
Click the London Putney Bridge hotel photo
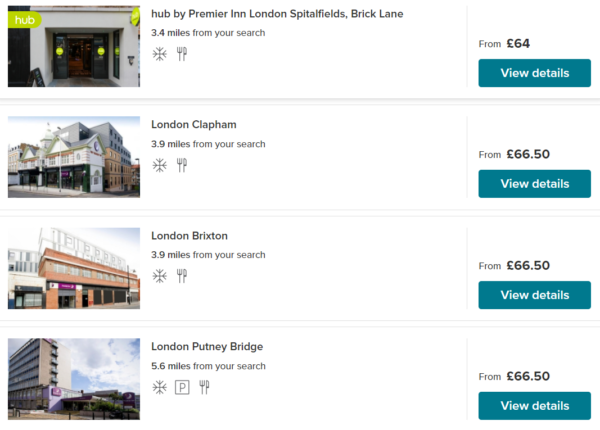(x=74, y=379)
